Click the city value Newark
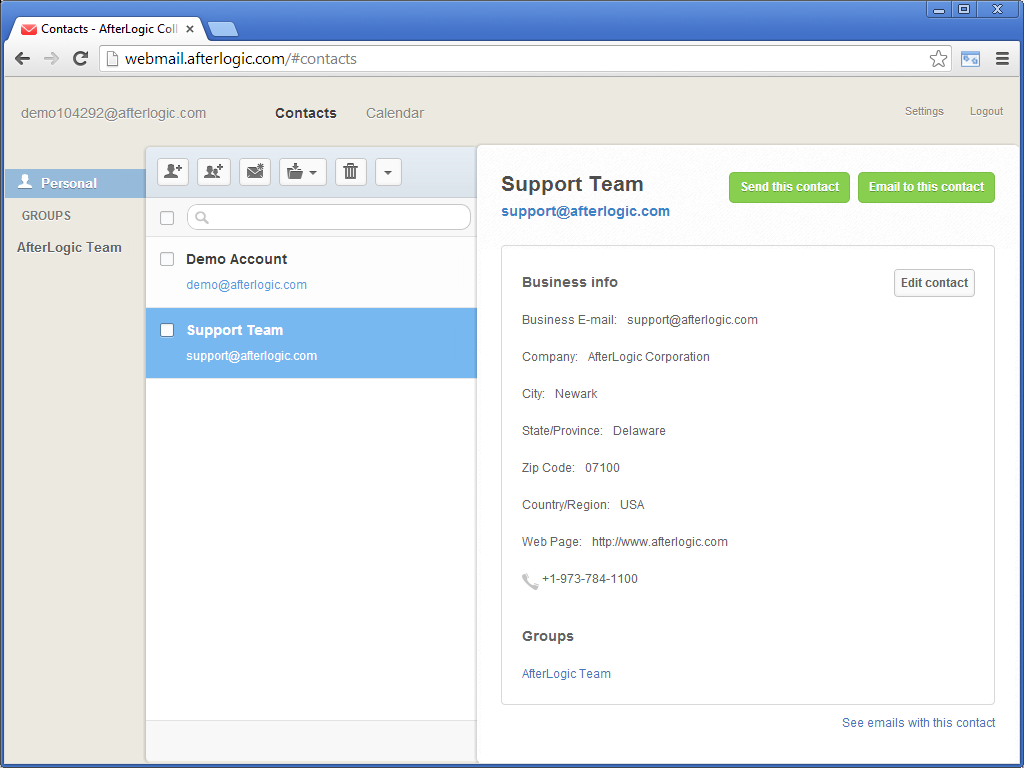The width and height of the screenshot is (1024, 768). pyautogui.click(x=576, y=394)
